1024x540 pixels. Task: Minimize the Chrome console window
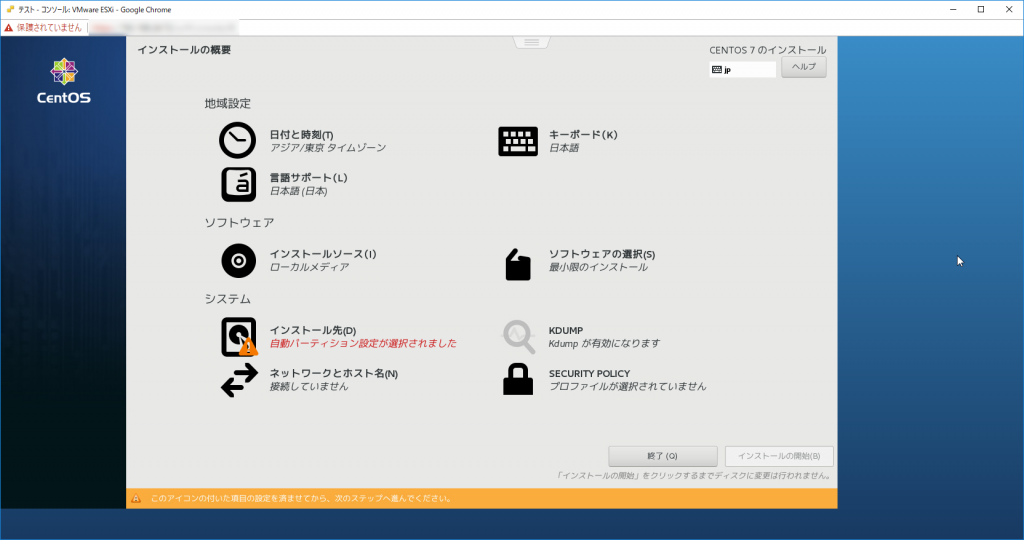click(953, 9)
